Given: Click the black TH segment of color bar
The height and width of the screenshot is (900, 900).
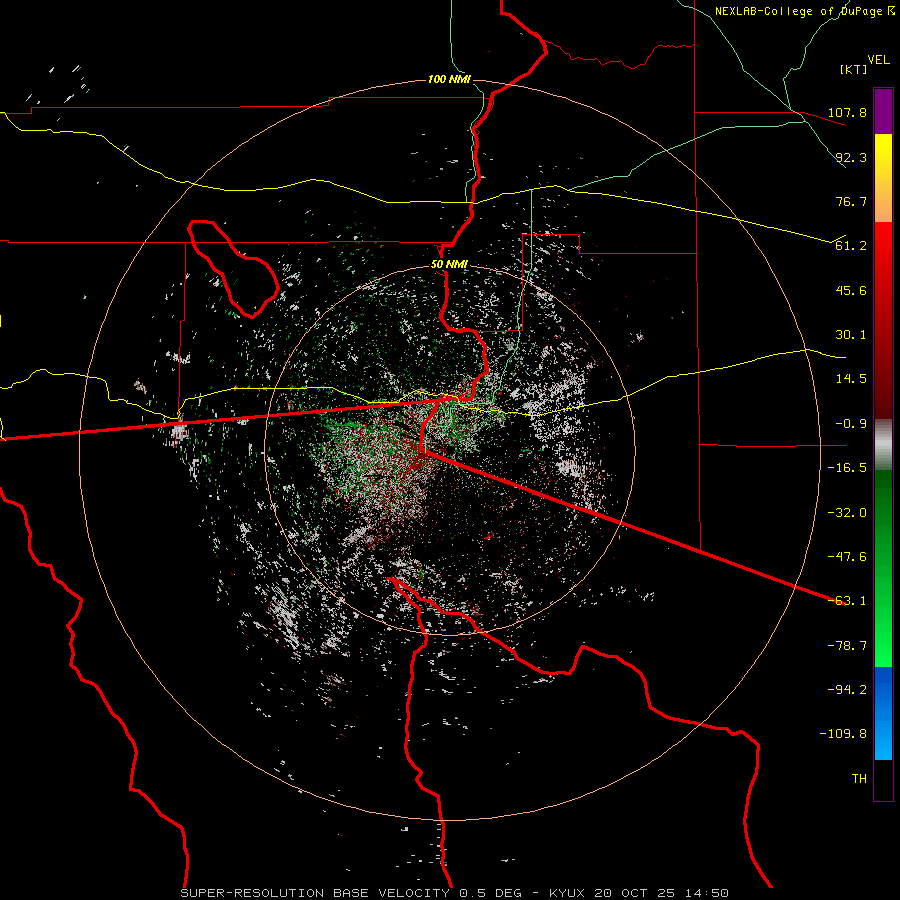Looking at the screenshot, I should (883, 779).
